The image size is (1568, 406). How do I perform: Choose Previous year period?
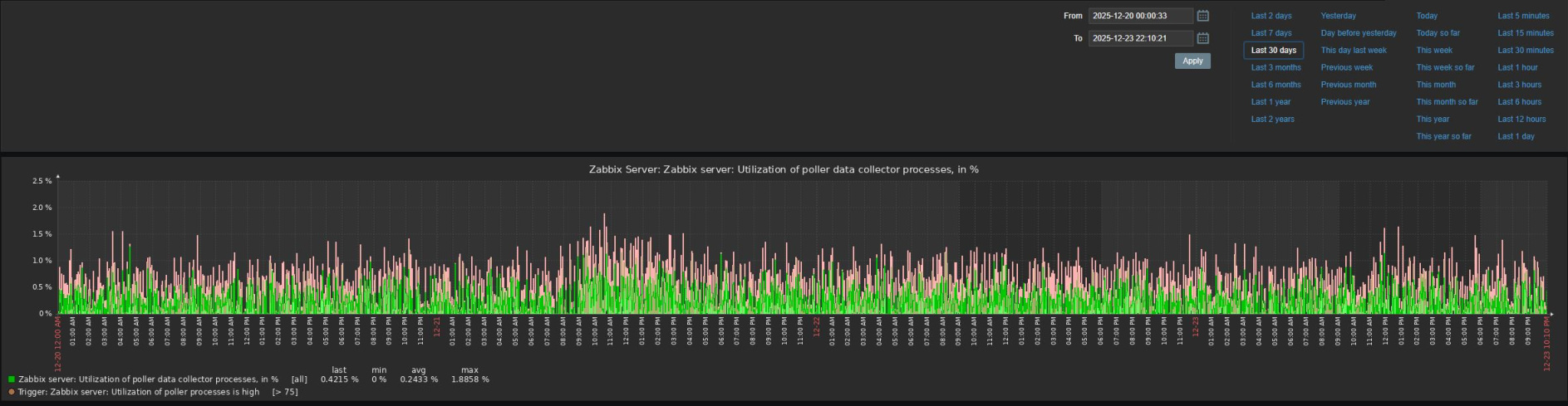[x=1345, y=102]
